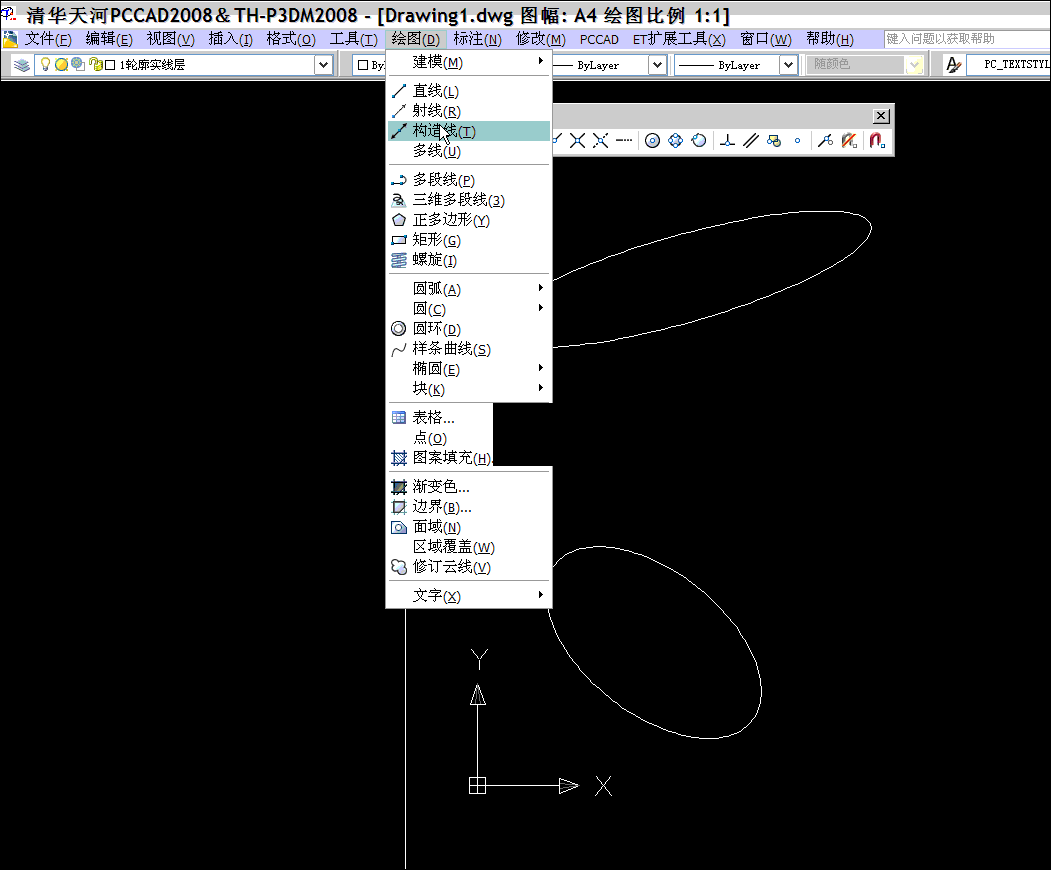Screen dimensions: 1051x870
Task: Select the Snap to Parallel icon
Action: point(751,140)
